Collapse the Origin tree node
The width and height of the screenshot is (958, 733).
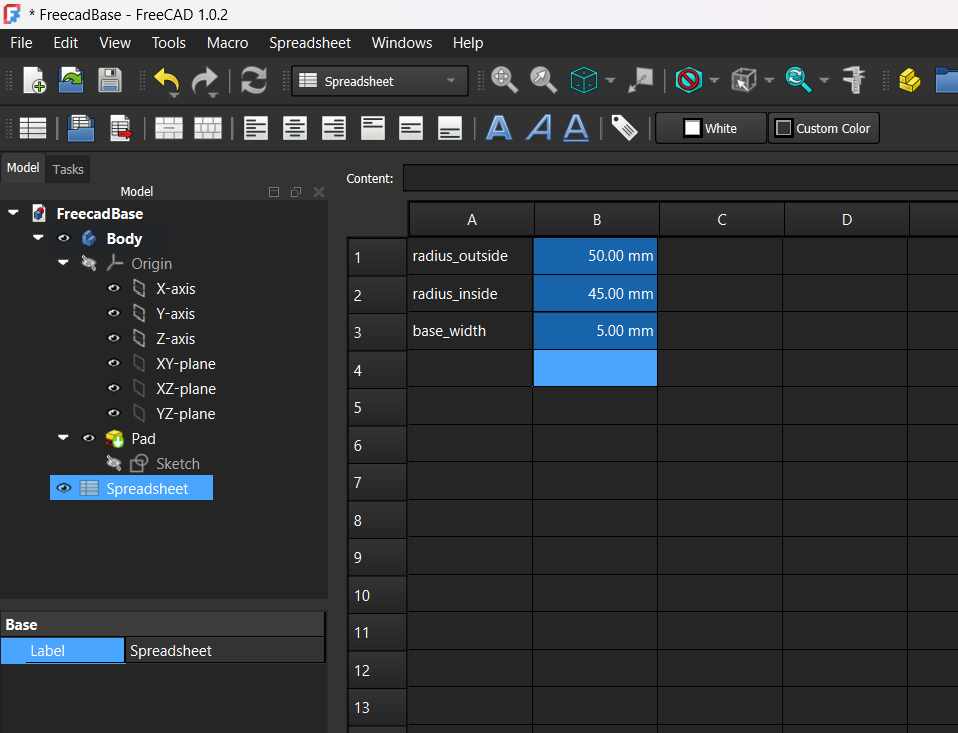(64, 264)
